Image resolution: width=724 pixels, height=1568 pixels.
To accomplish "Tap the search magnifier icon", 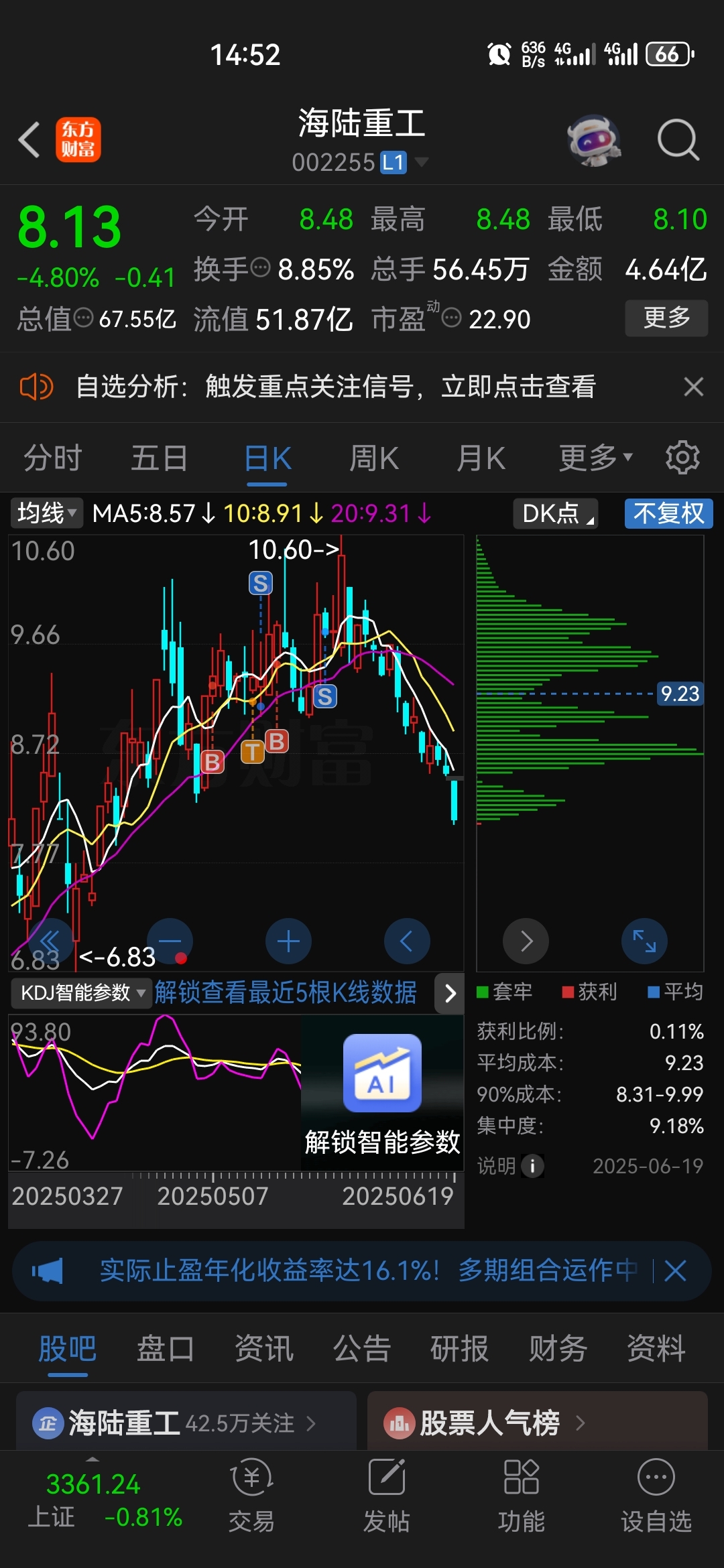I will coord(678,140).
